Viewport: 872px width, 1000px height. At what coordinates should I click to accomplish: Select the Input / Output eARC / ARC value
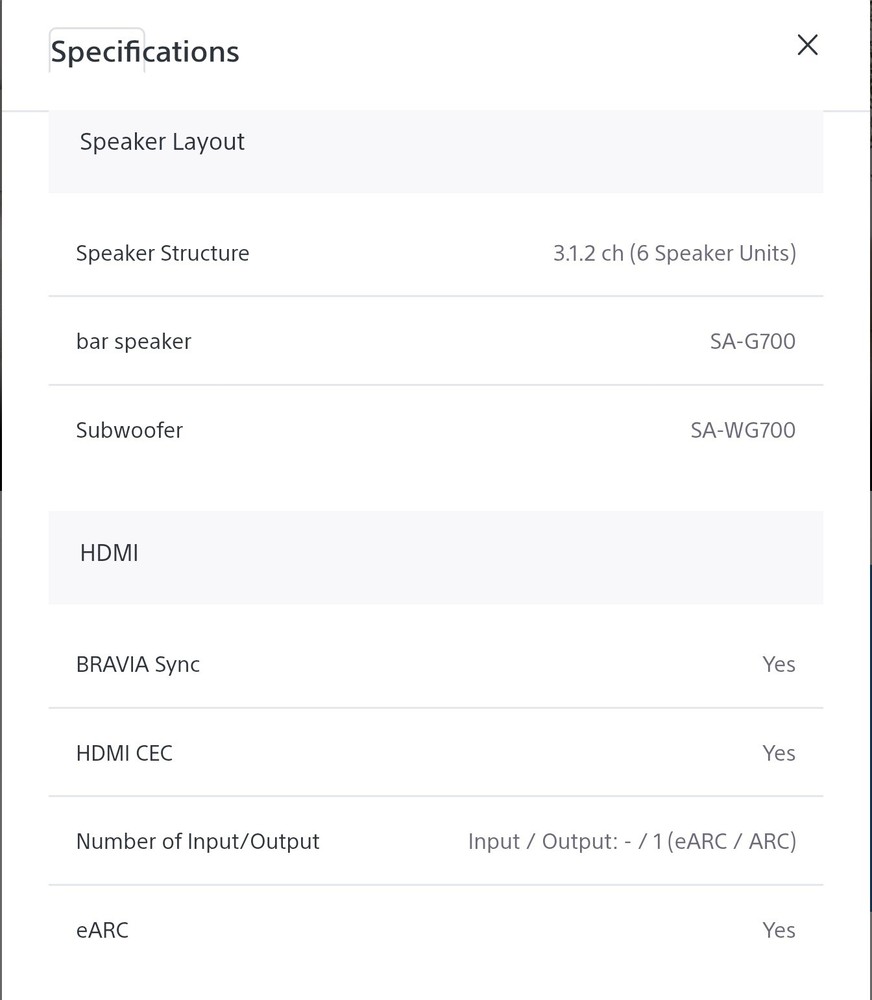click(632, 842)
